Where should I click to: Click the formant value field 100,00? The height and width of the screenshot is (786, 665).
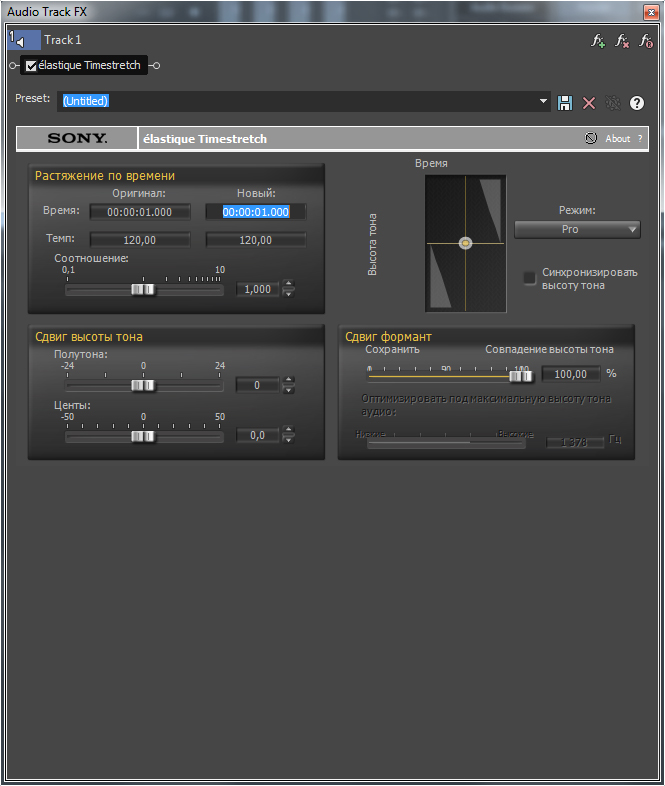(x=571, y=374)
